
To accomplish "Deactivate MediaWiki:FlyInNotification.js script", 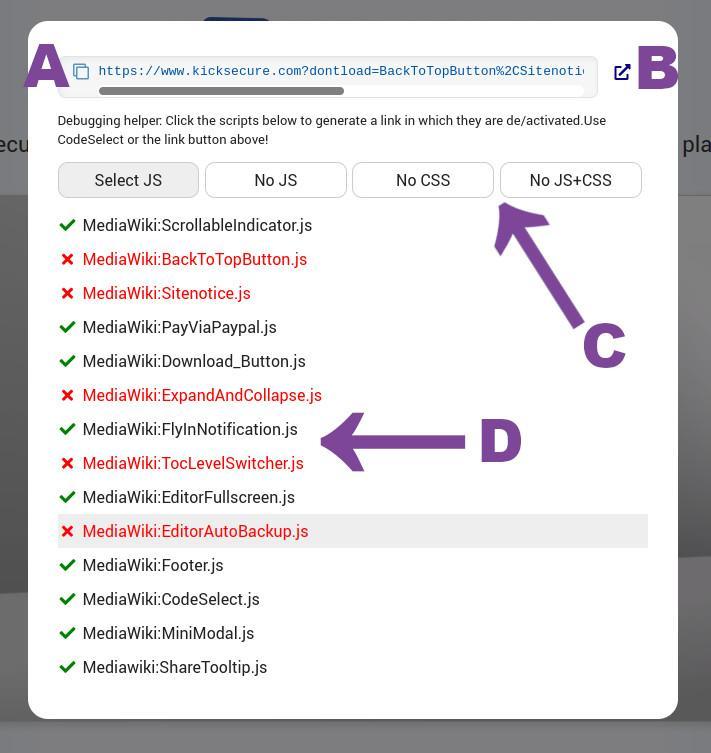I will [x=190, y=430].
